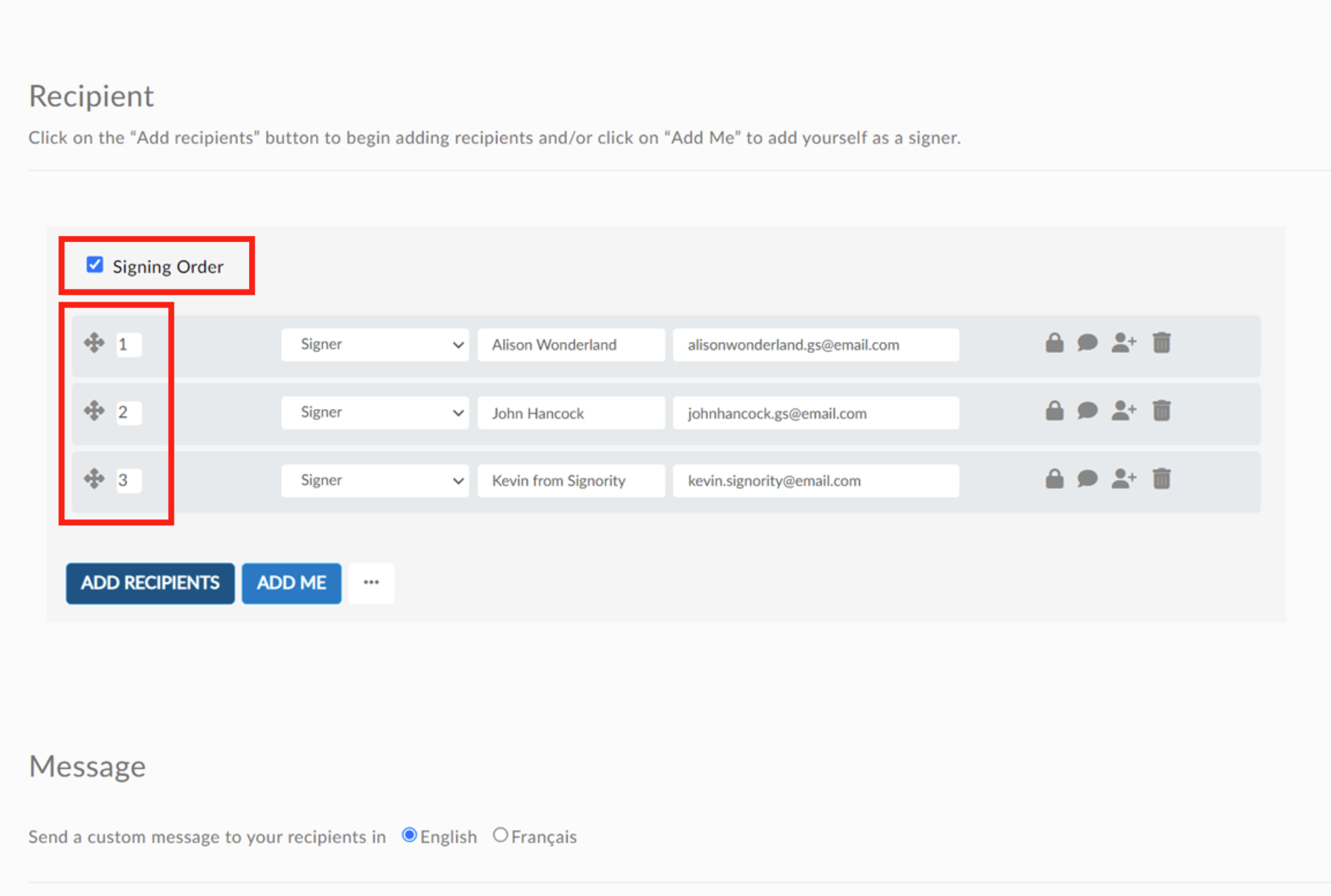Open Signer role dropdown for Kevin

tap(375, 480)
